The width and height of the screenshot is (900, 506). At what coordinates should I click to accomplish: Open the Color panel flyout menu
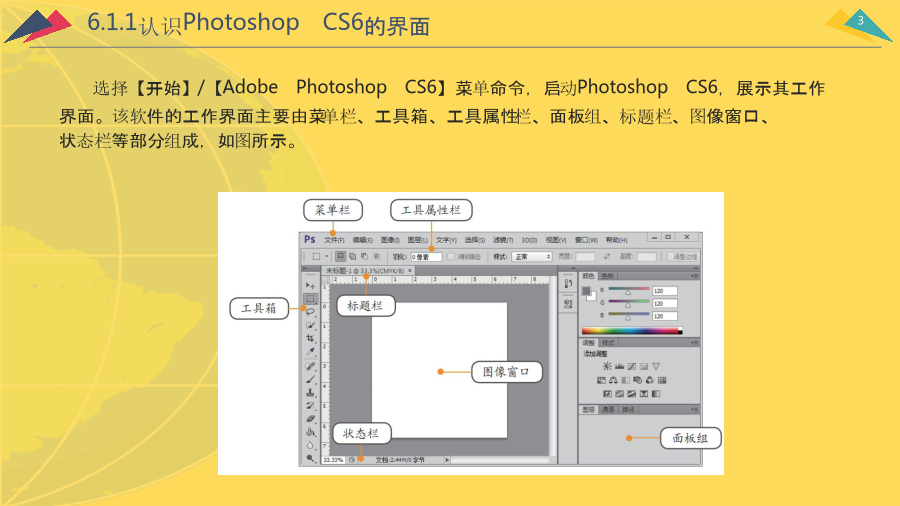695,275
